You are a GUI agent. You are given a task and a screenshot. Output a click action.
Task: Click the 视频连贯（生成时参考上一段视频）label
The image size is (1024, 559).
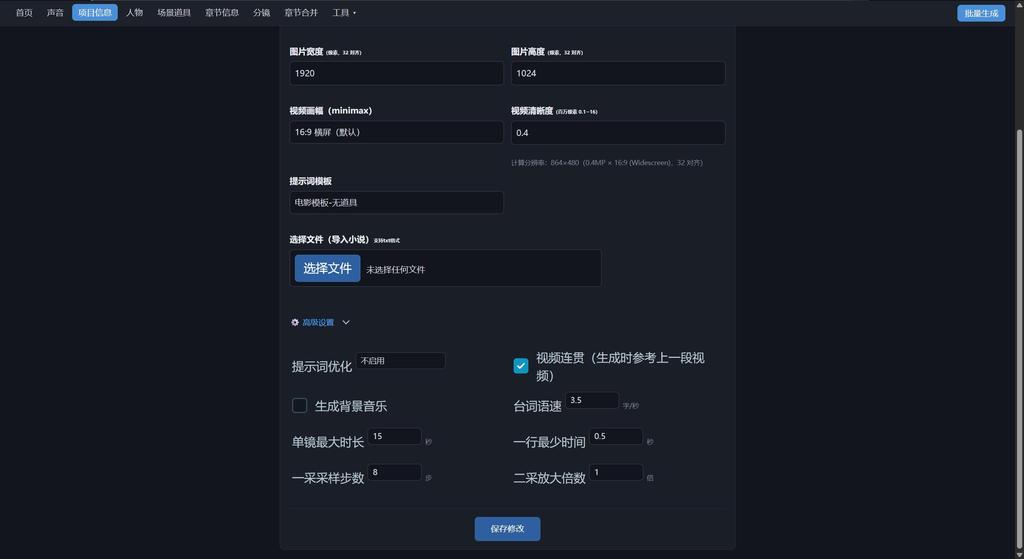(620, 366)
